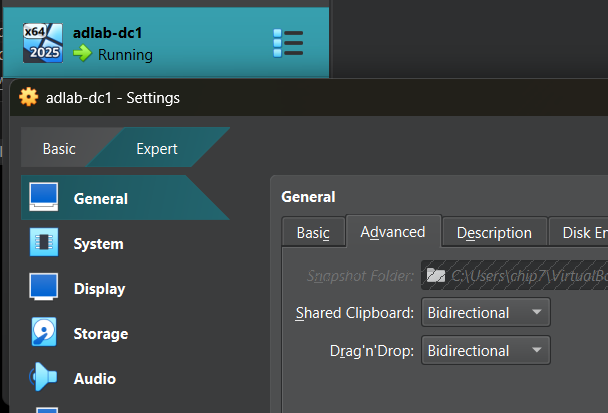Click the 'Snapshot Folder:' label
Viewport: 608px width, 413px height.
(360, 276)
